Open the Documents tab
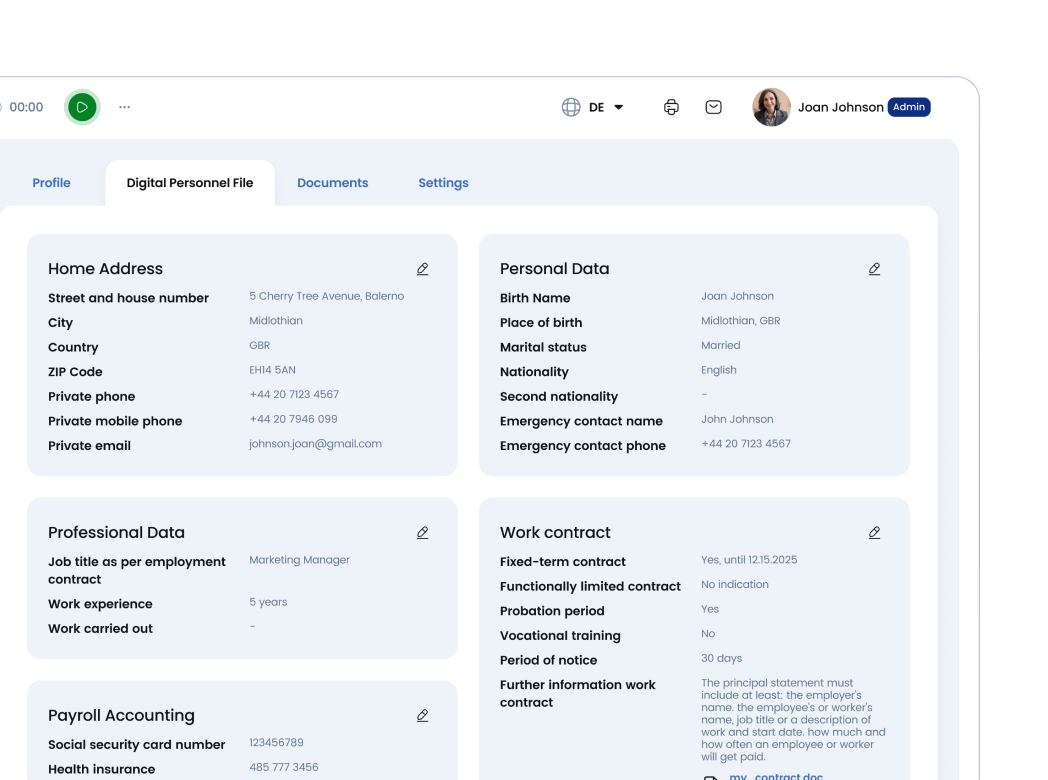Viewport: 1048px width, 780px height. point(332,183)
